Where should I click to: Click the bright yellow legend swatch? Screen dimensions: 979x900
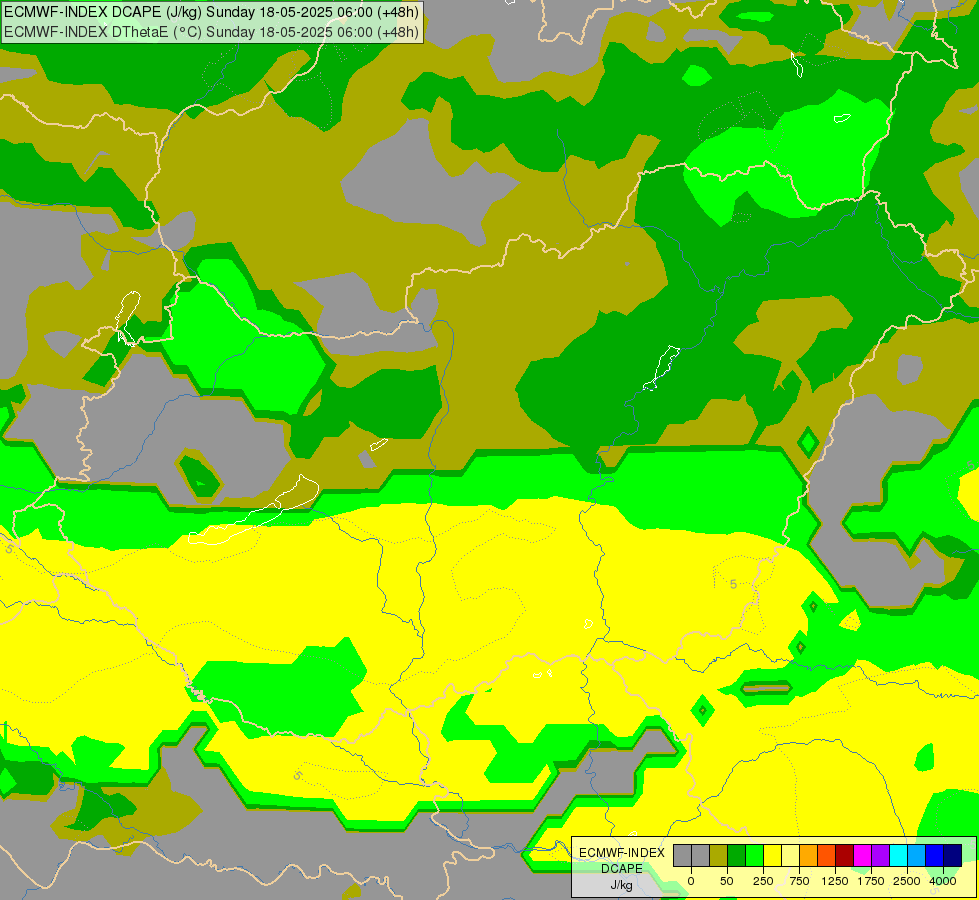772,855
